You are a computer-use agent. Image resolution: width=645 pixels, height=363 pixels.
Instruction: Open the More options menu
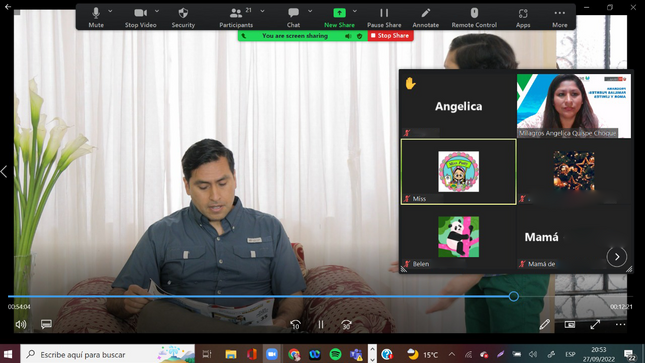coord(559,17)
